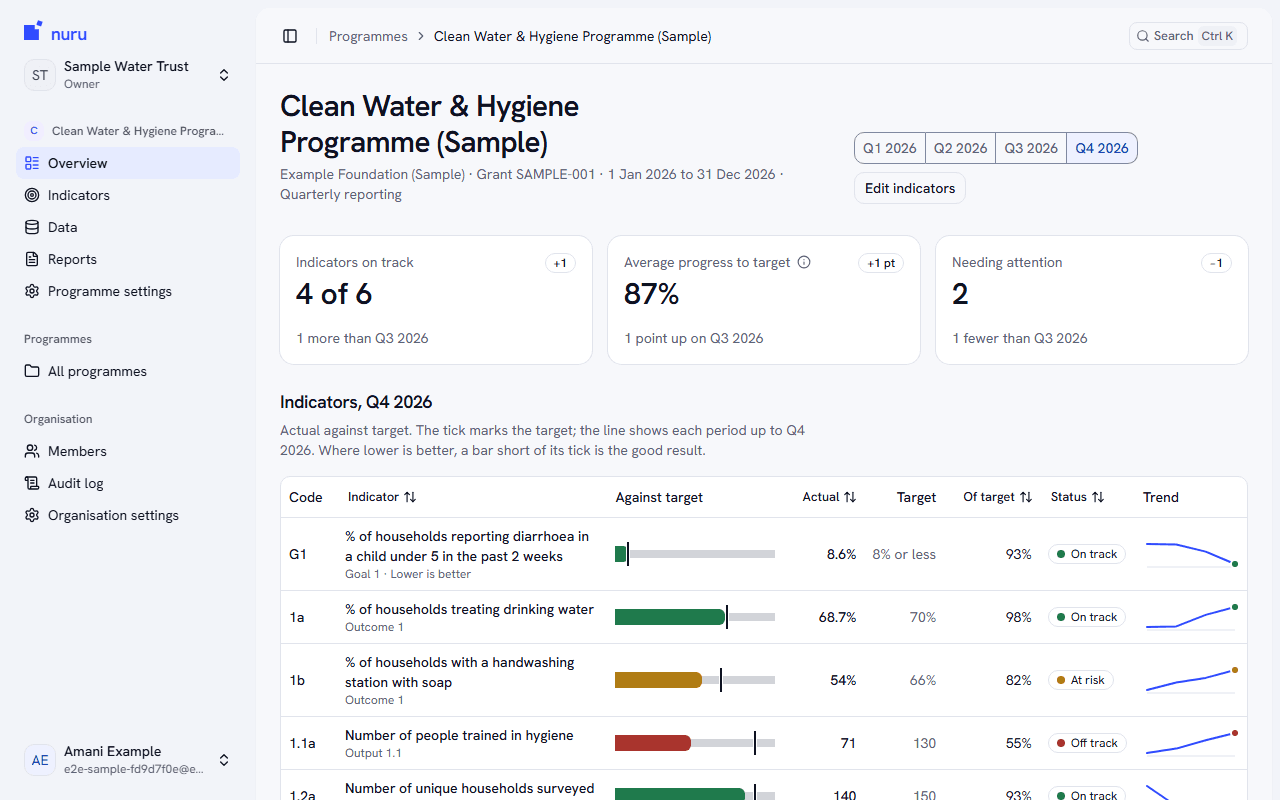Open Reports section
This screenshot has height=800, width=1280.
(x=128, y=259)
